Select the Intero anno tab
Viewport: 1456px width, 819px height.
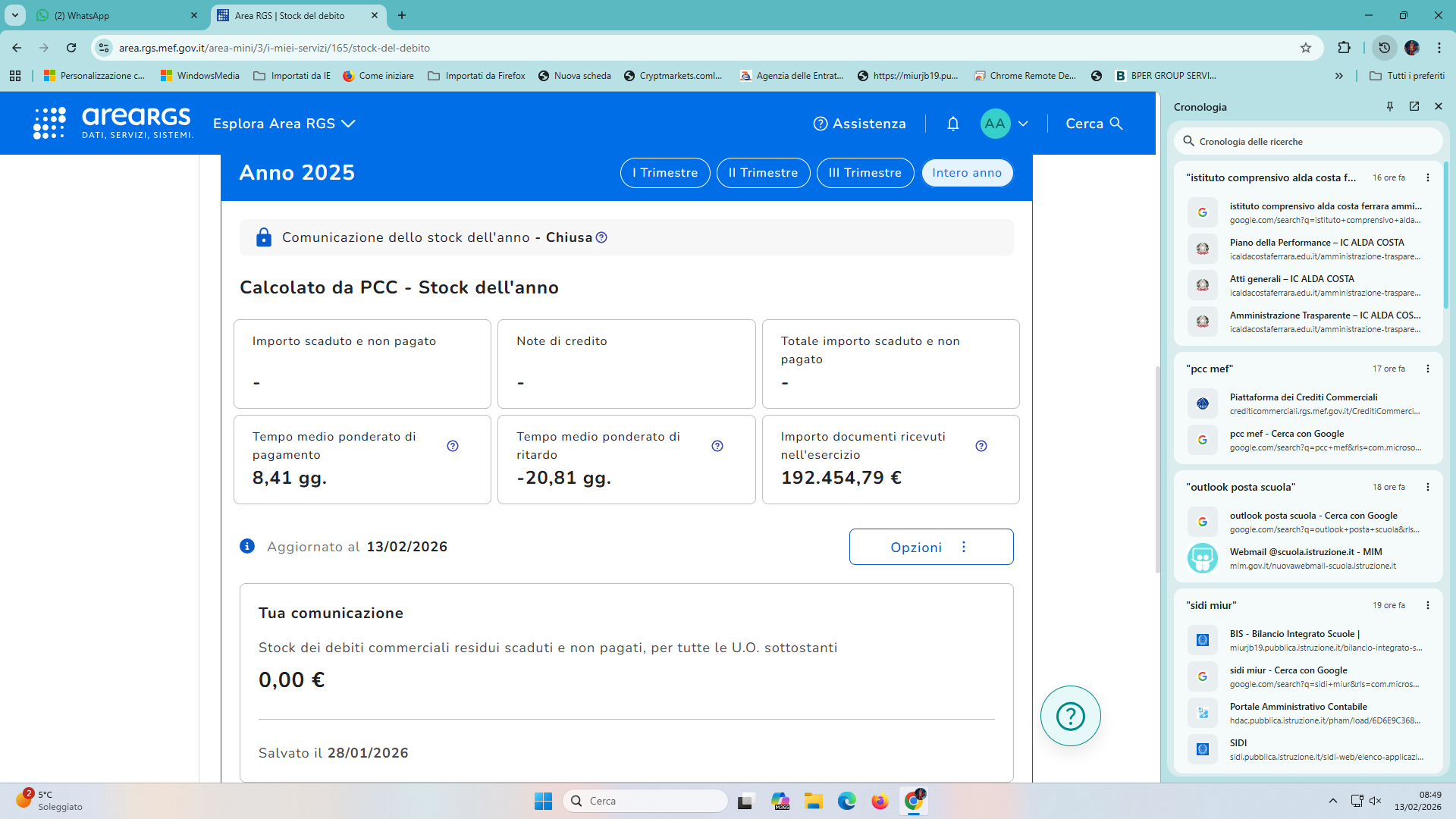click(x=967, y=173)
